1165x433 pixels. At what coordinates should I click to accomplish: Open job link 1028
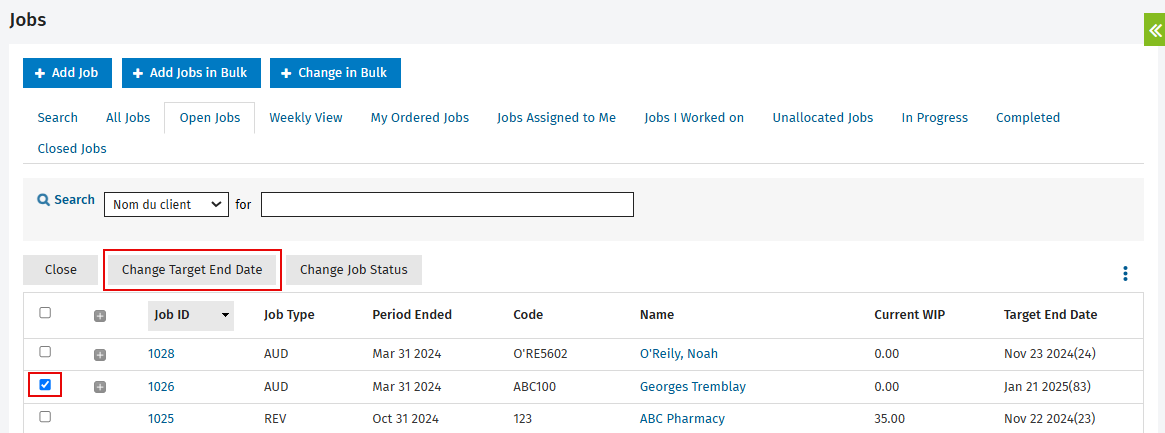(161, 354)
